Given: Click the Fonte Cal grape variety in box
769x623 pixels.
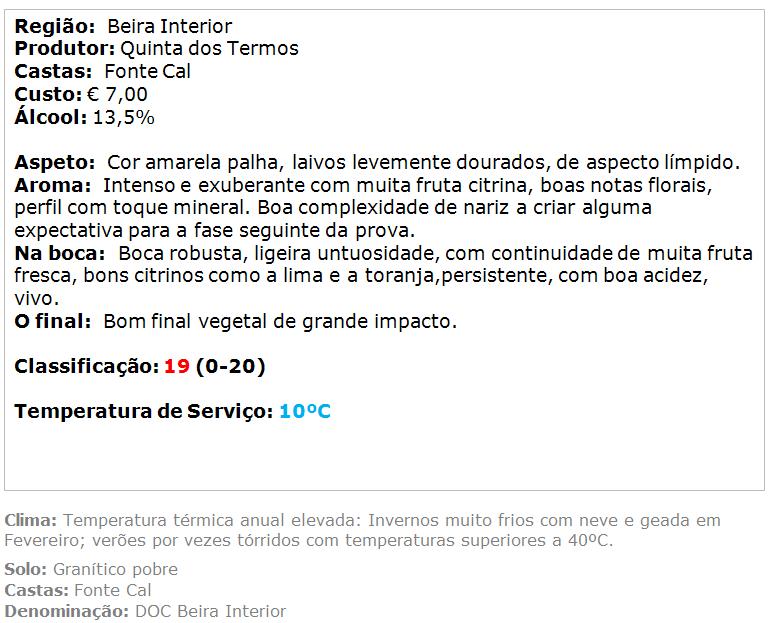Looking at the screenshot, I should (x=148, y=72).
